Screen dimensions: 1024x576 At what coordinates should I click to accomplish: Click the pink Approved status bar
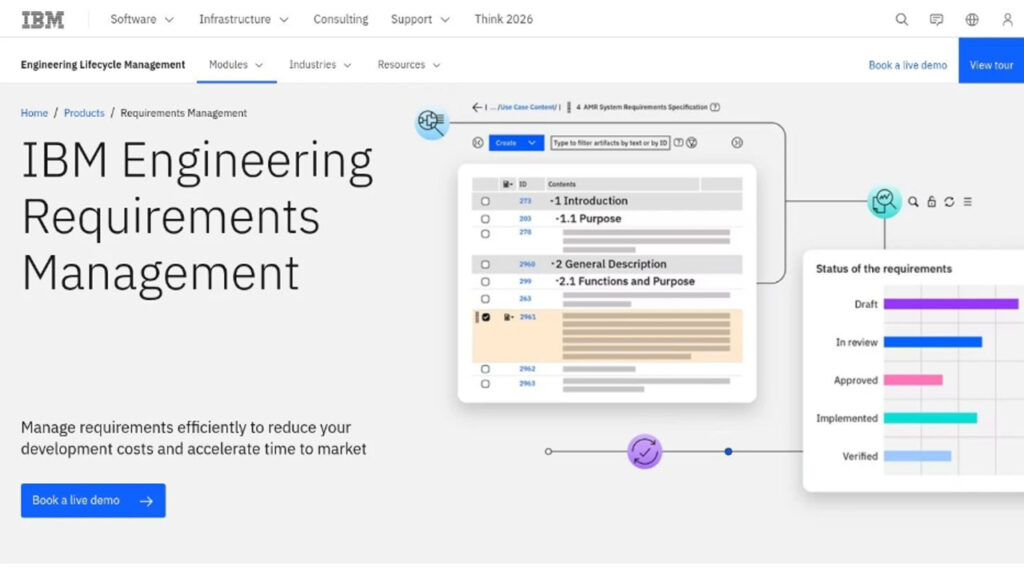pos(913,380)
